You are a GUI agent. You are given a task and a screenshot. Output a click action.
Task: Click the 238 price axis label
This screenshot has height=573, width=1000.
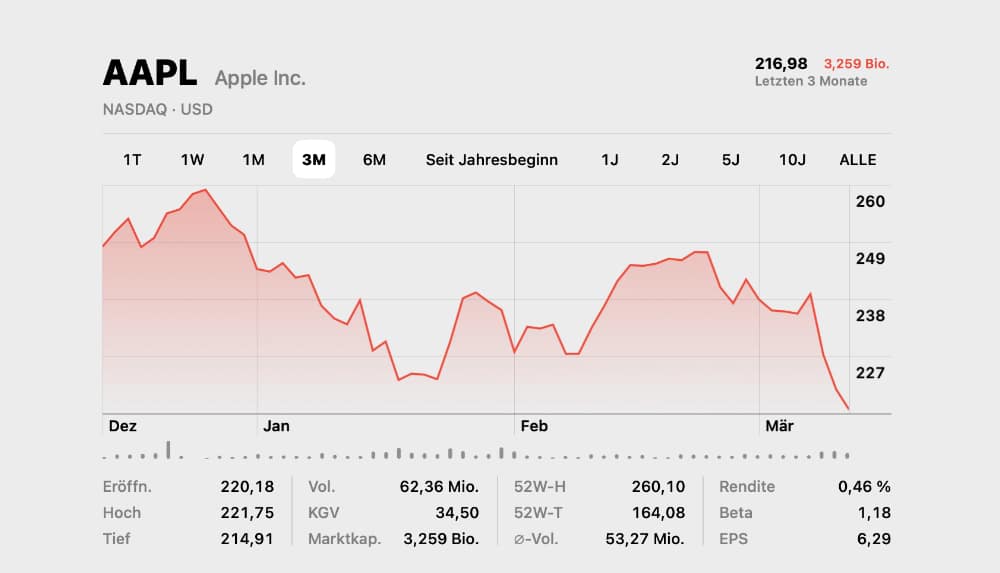coord(871,315)
